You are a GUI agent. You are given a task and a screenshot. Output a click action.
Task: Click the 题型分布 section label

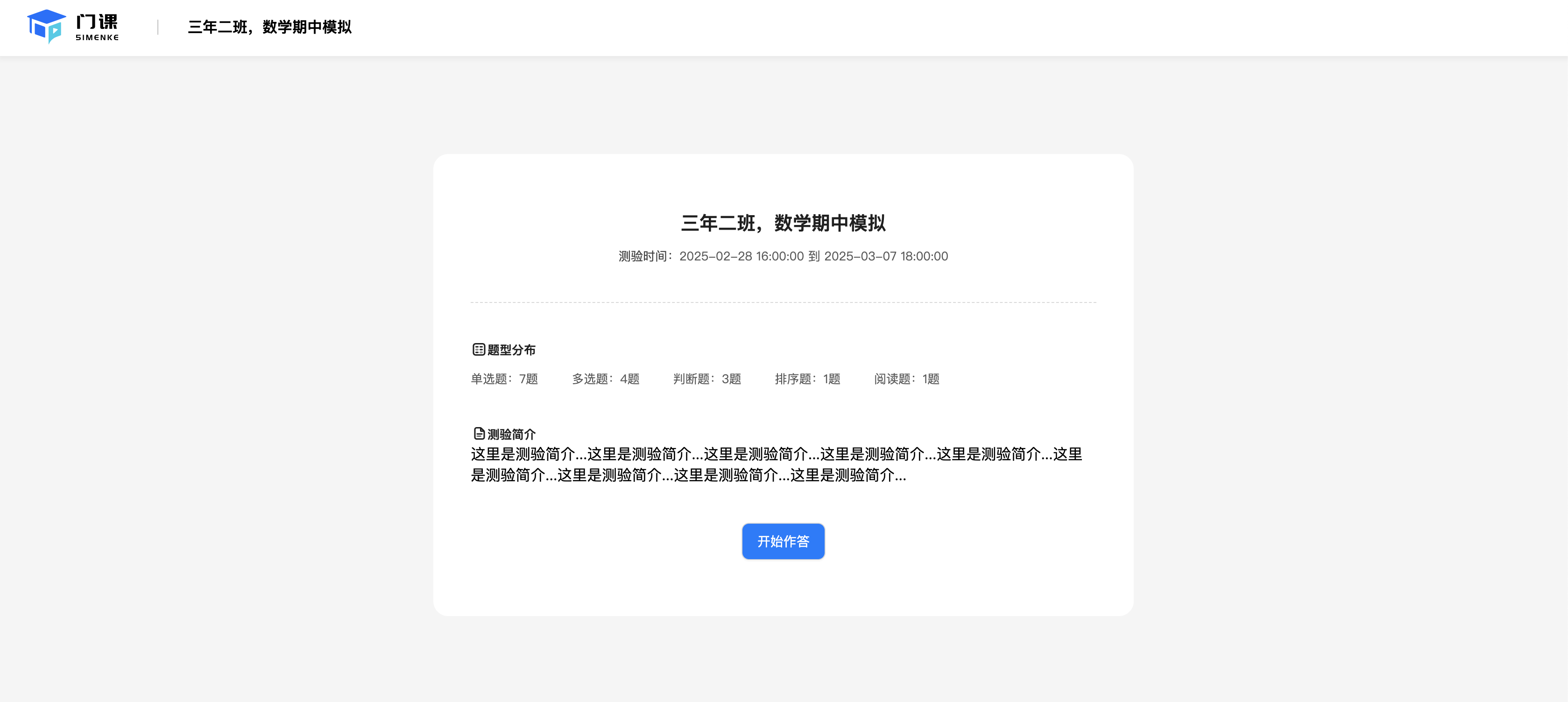click(x=511, y=350)
